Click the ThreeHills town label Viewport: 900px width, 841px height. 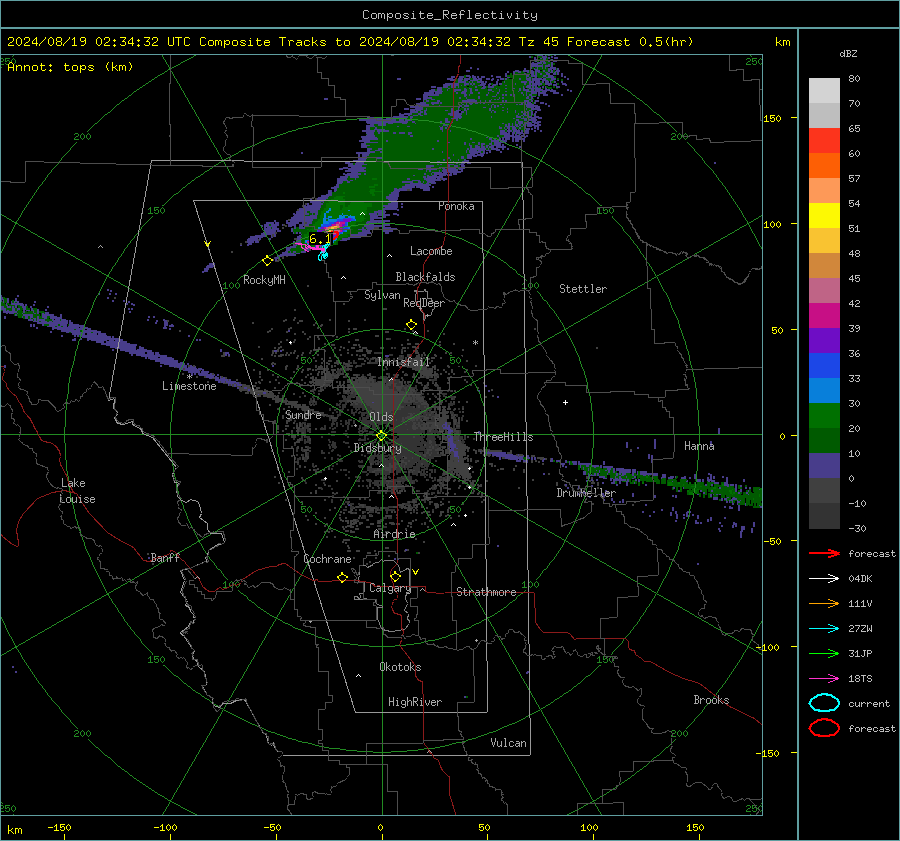(x=503, y=437)
